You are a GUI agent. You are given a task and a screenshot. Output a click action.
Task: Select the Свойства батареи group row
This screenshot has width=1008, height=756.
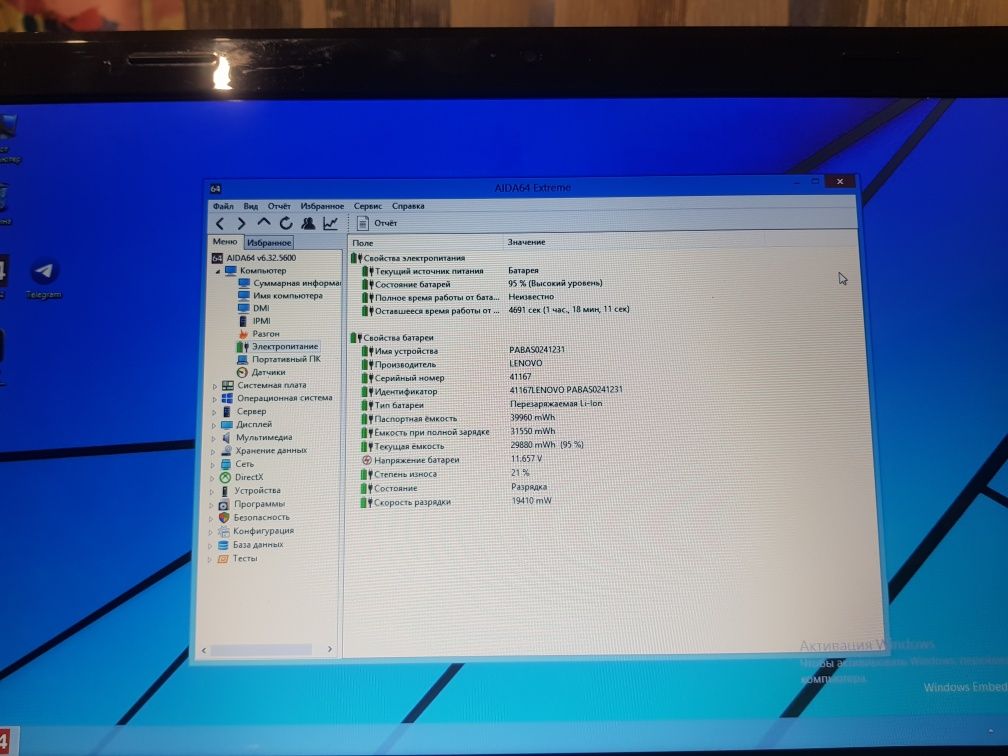click(392, 338)
